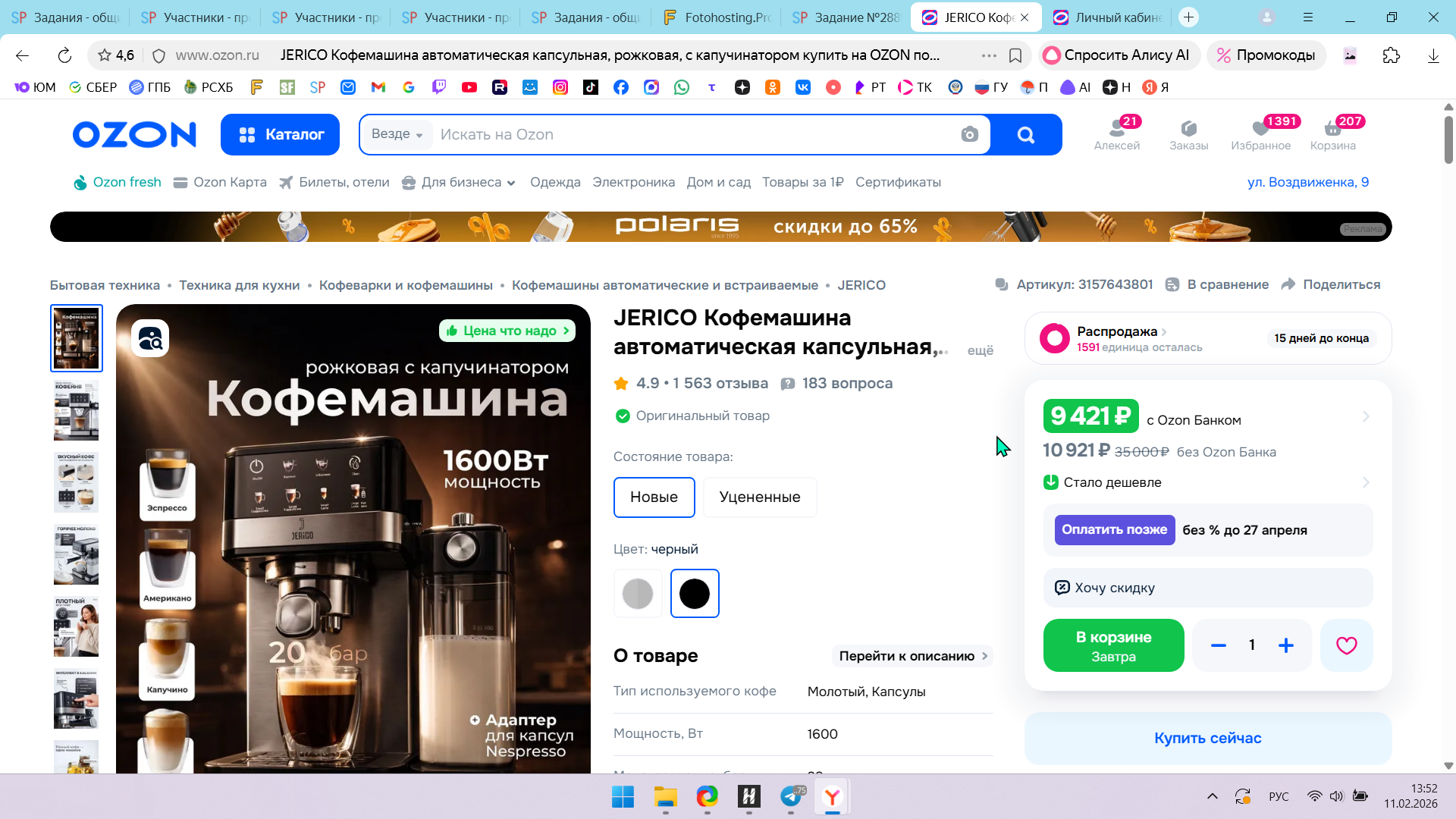This screenshot has height=819, width=1456.
Task: Open the Корзина cart icon
Action: 1332,134
